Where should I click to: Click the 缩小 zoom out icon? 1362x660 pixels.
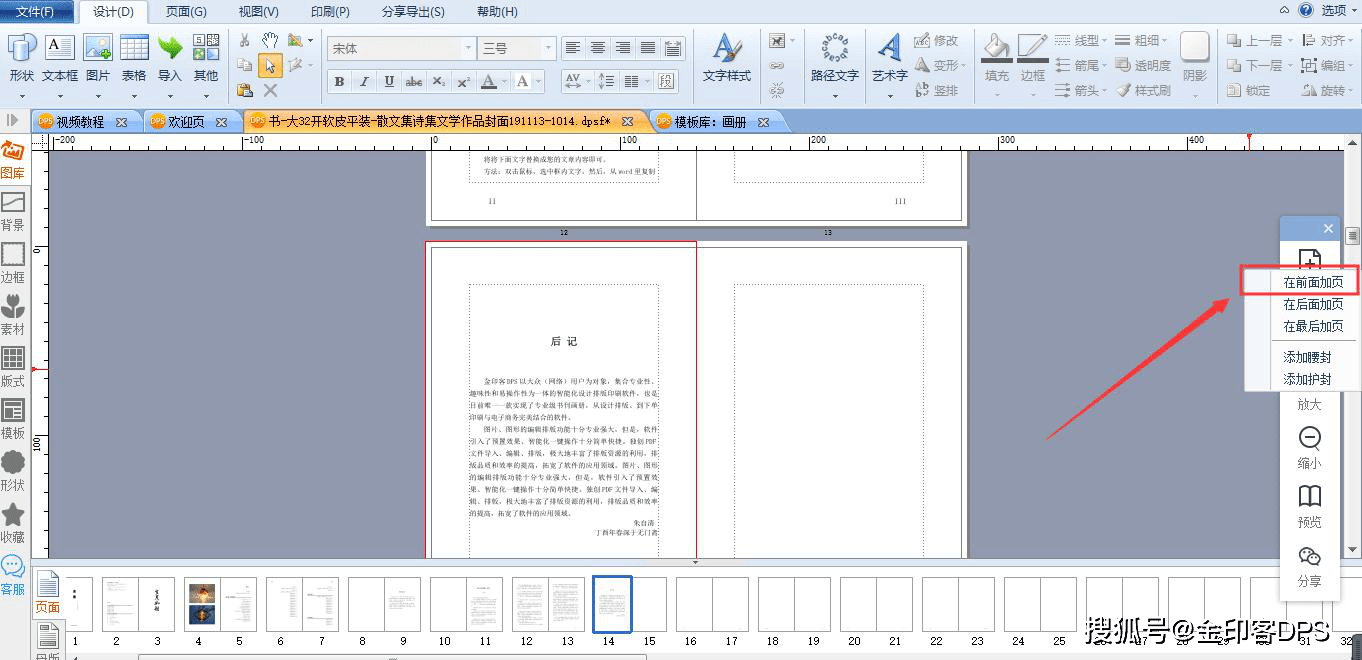click(1309, 446)
